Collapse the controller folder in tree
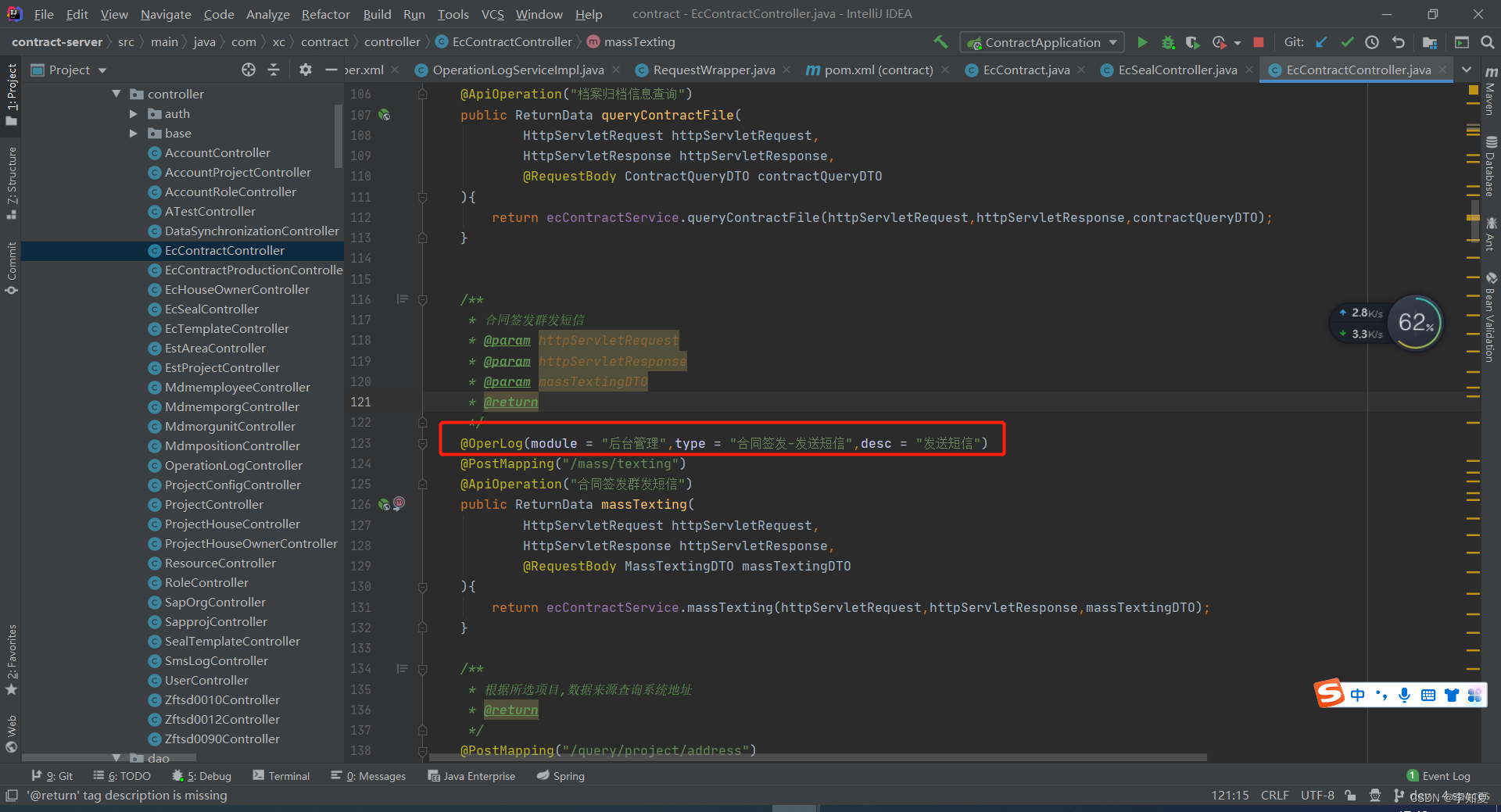This screenshot has width=1501, height=812. (116, 94)
